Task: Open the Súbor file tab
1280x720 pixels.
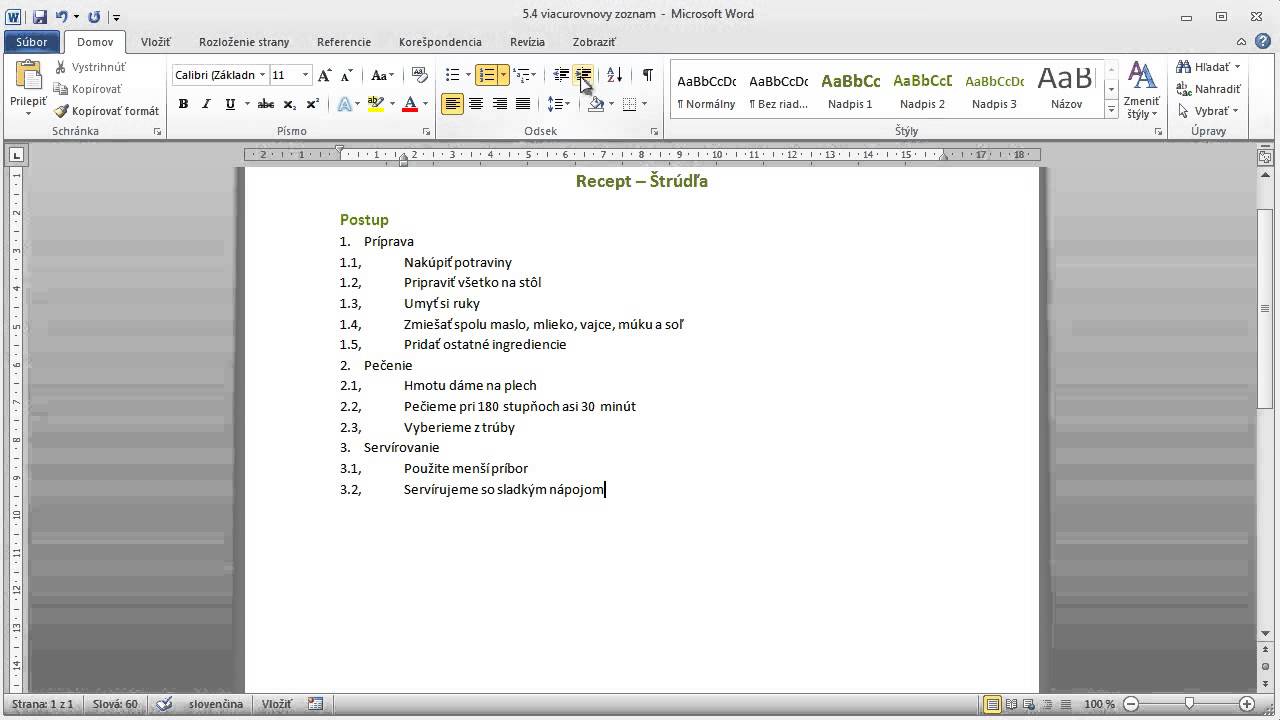Action: (32, 42)
